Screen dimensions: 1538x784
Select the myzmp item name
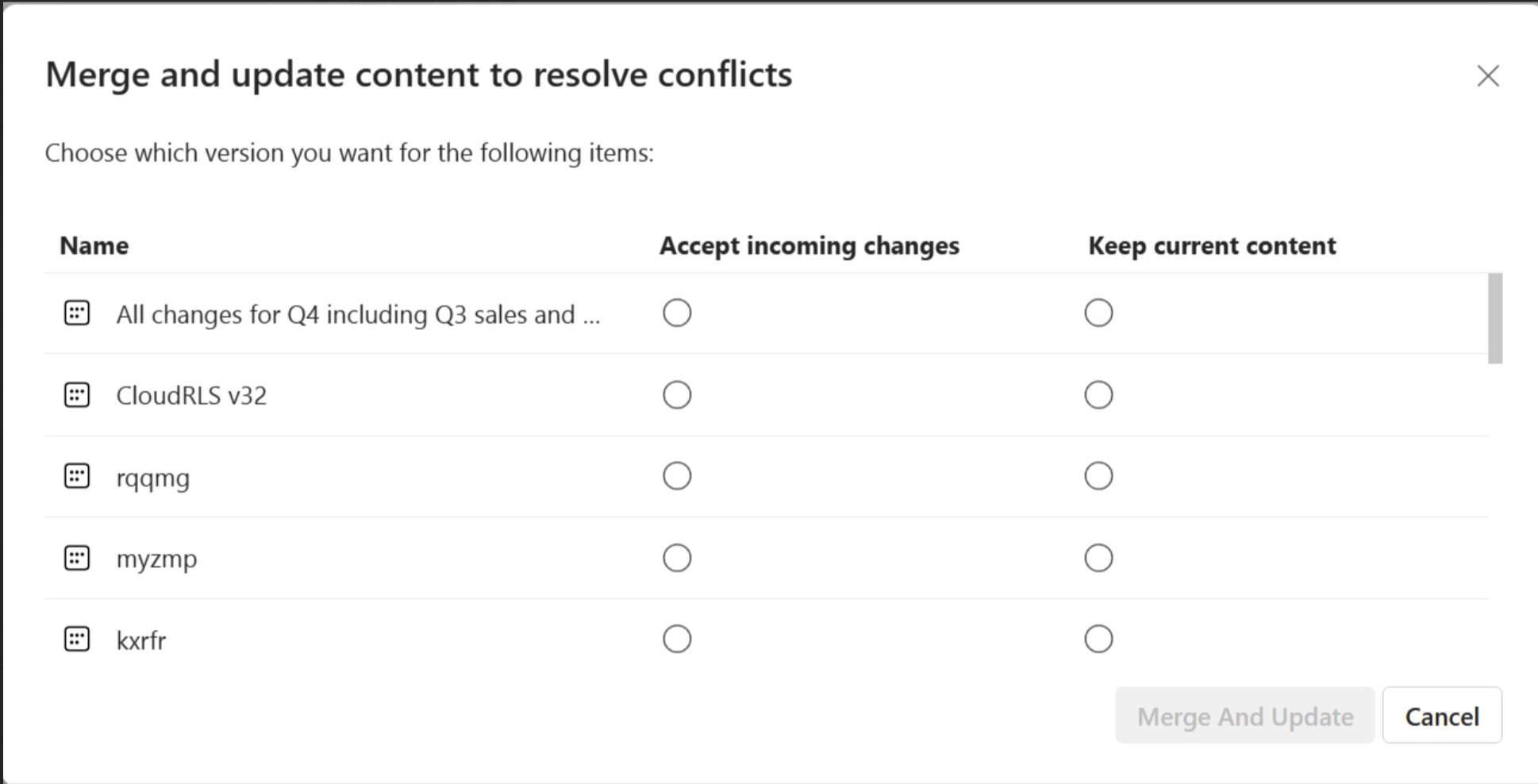156,559
